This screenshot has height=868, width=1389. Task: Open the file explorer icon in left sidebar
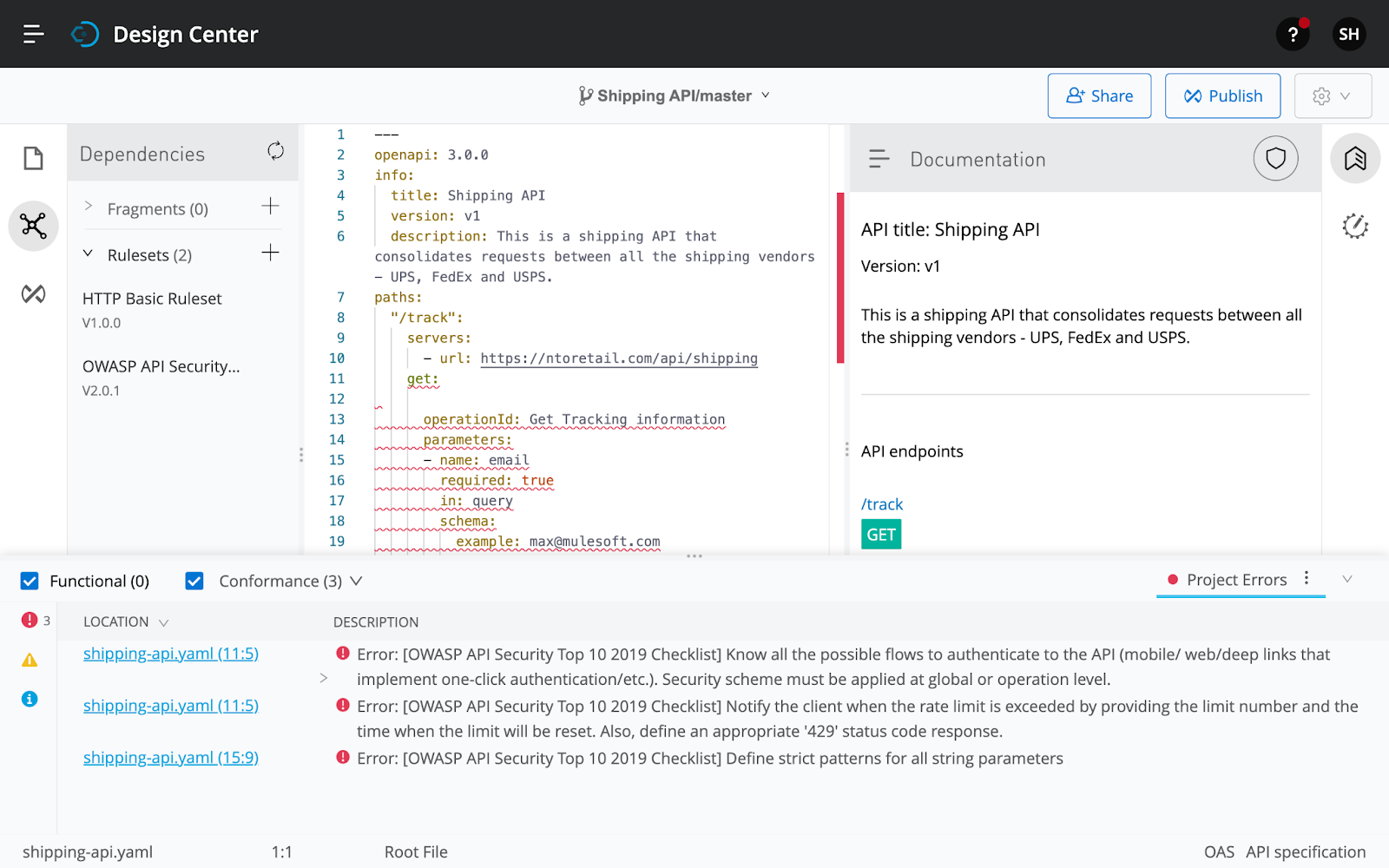pos(33,158)
